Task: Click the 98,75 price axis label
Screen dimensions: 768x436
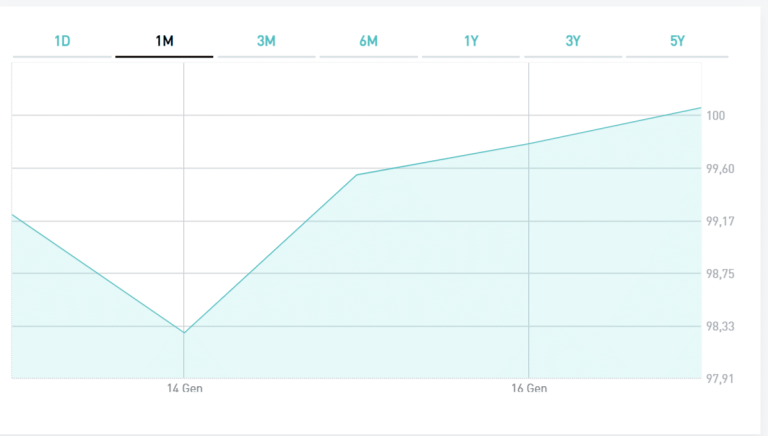Action: 720,274
